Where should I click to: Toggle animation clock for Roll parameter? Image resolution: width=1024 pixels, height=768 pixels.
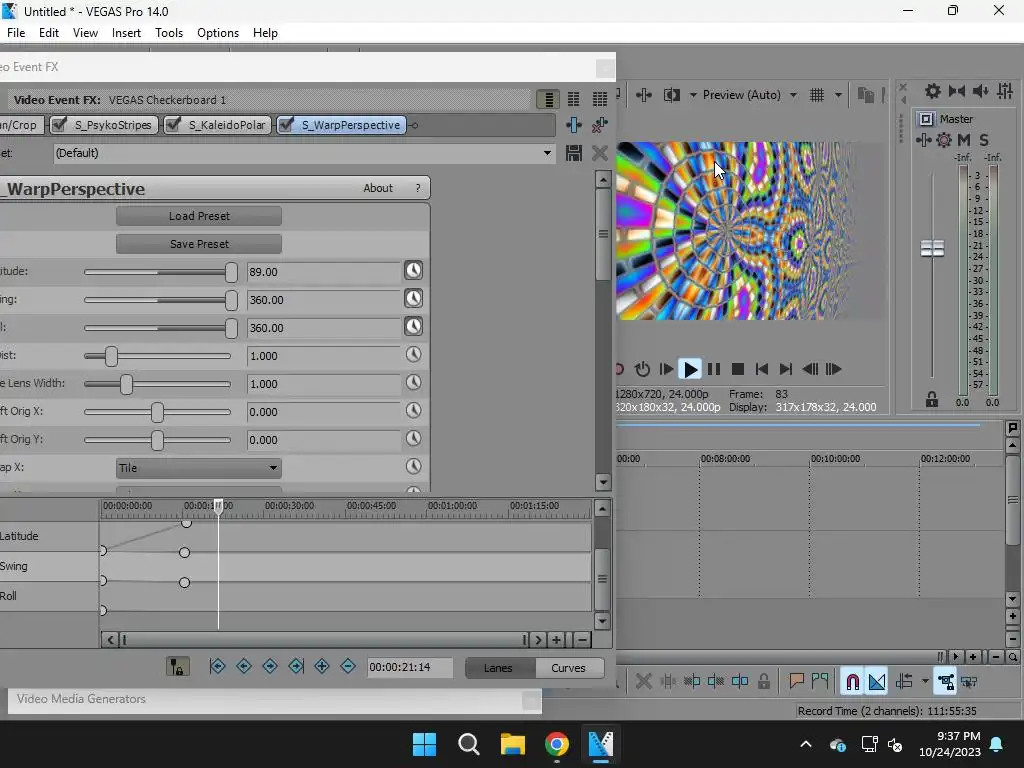(x=413, y=327)
